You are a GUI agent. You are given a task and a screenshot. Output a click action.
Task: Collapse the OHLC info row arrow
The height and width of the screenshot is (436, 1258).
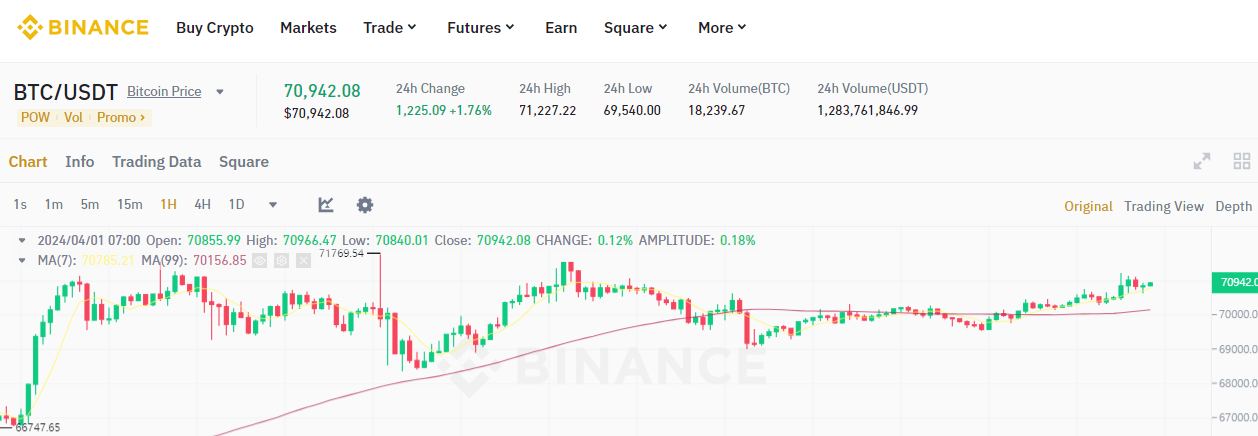pos(22,241)
